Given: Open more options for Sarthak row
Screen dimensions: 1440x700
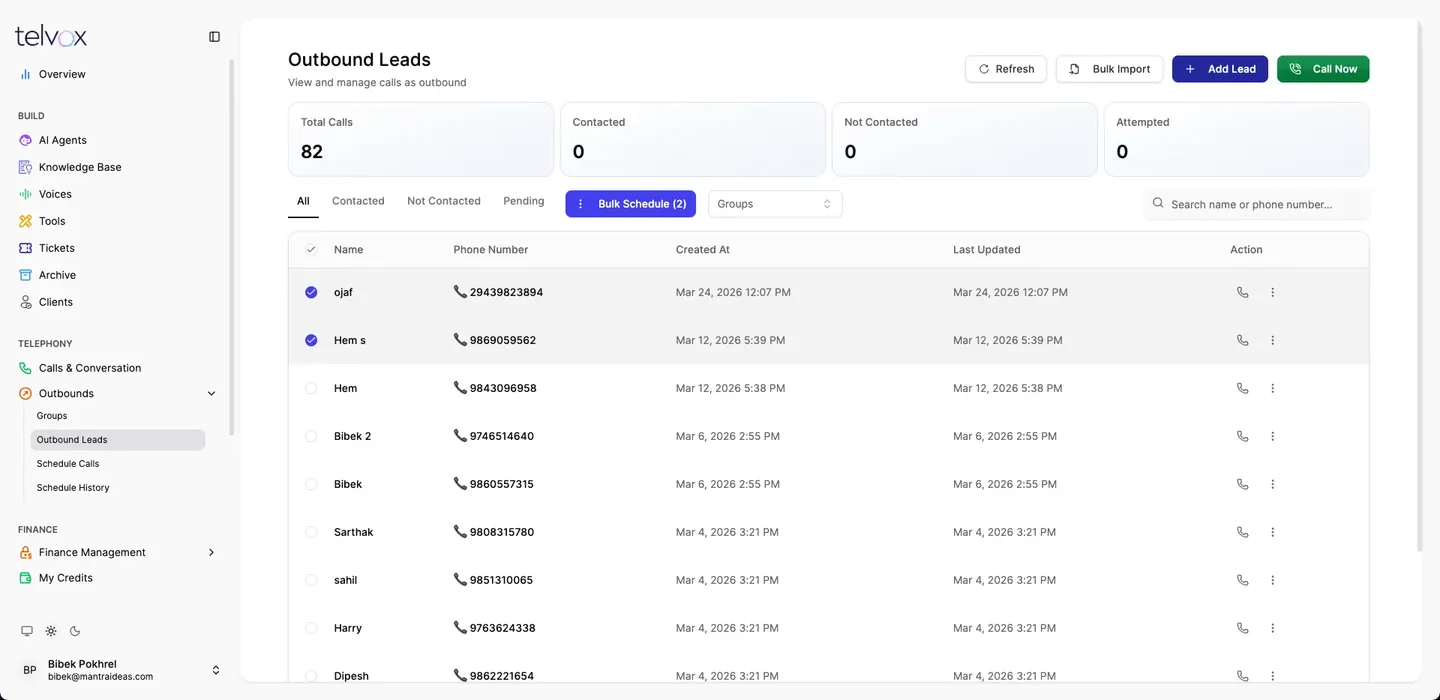Looking at the screenshot, I should pyautogui.click(x=1273, y=532).
